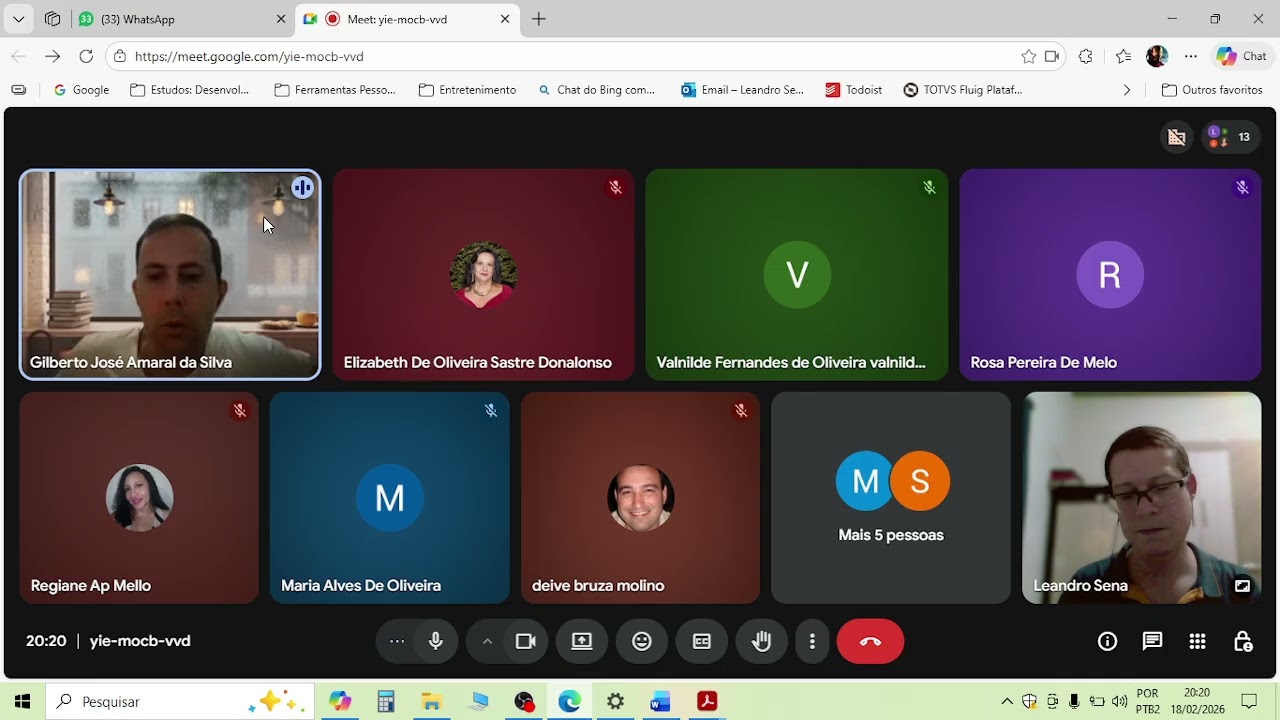Open Meet activities grid icon
1280x720 pixels.
click(x=1197, y=641)
